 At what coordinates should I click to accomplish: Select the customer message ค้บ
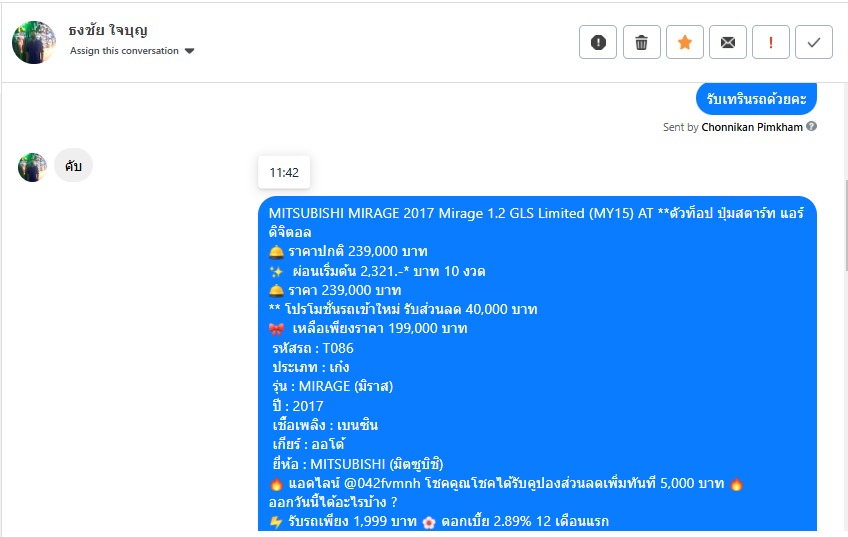pyautogui.click(x=74, y=165)
